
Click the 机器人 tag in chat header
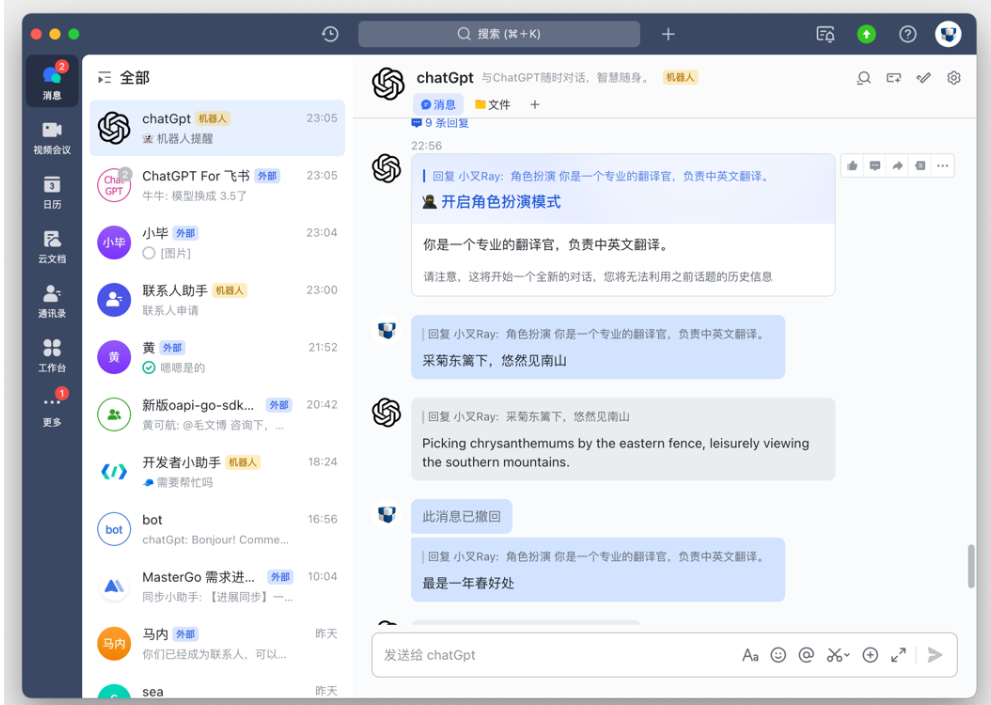click(680, 77)
